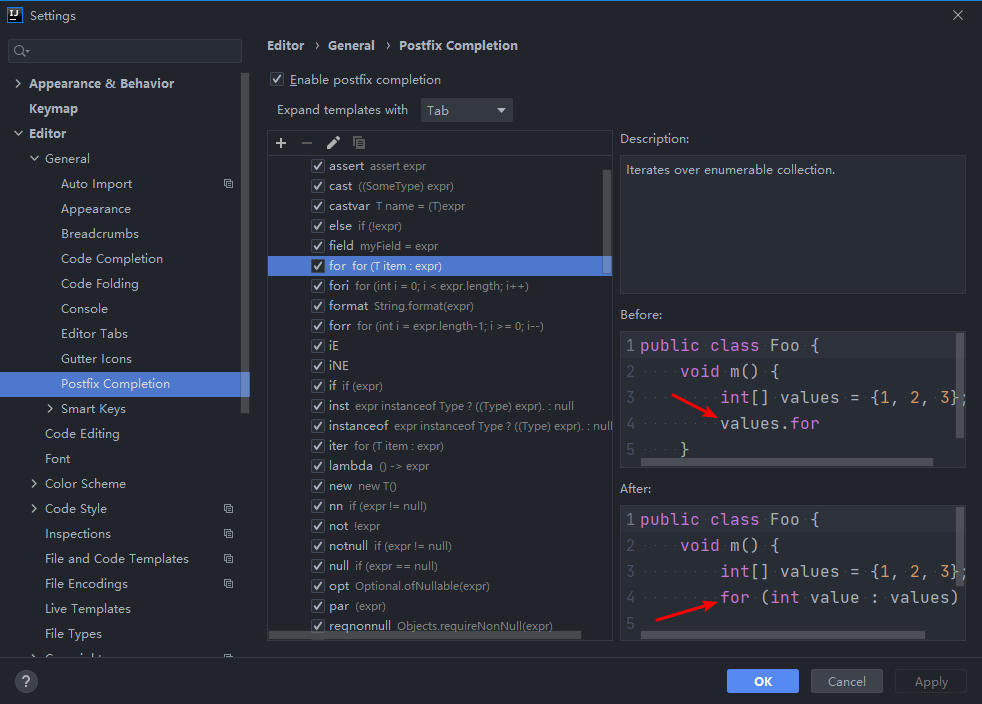Open the Expand templates with dropdown

[x=467, y=110]
